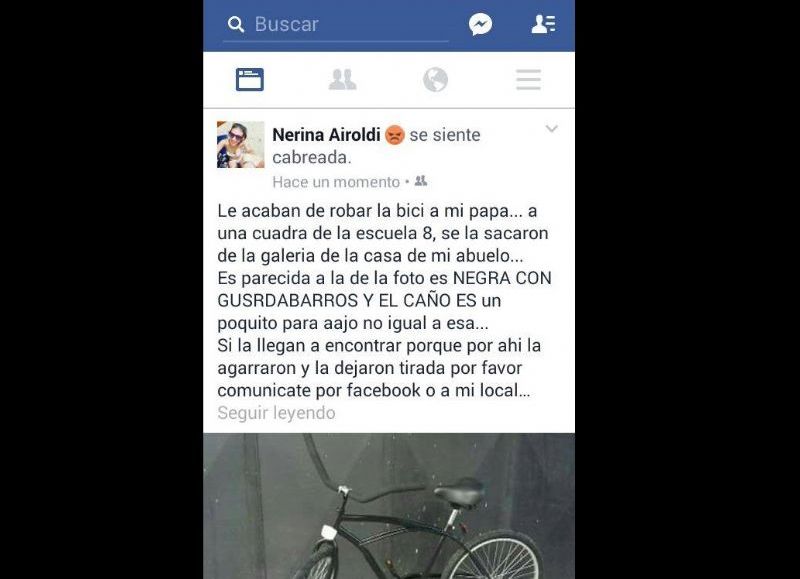Click the post text body
800x579 pixels.
[x=384, y=300]
